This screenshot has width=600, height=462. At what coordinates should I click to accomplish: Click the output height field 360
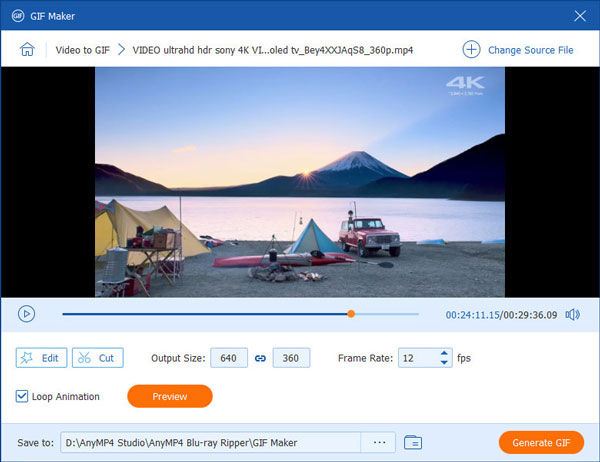(x=291, y=358)
